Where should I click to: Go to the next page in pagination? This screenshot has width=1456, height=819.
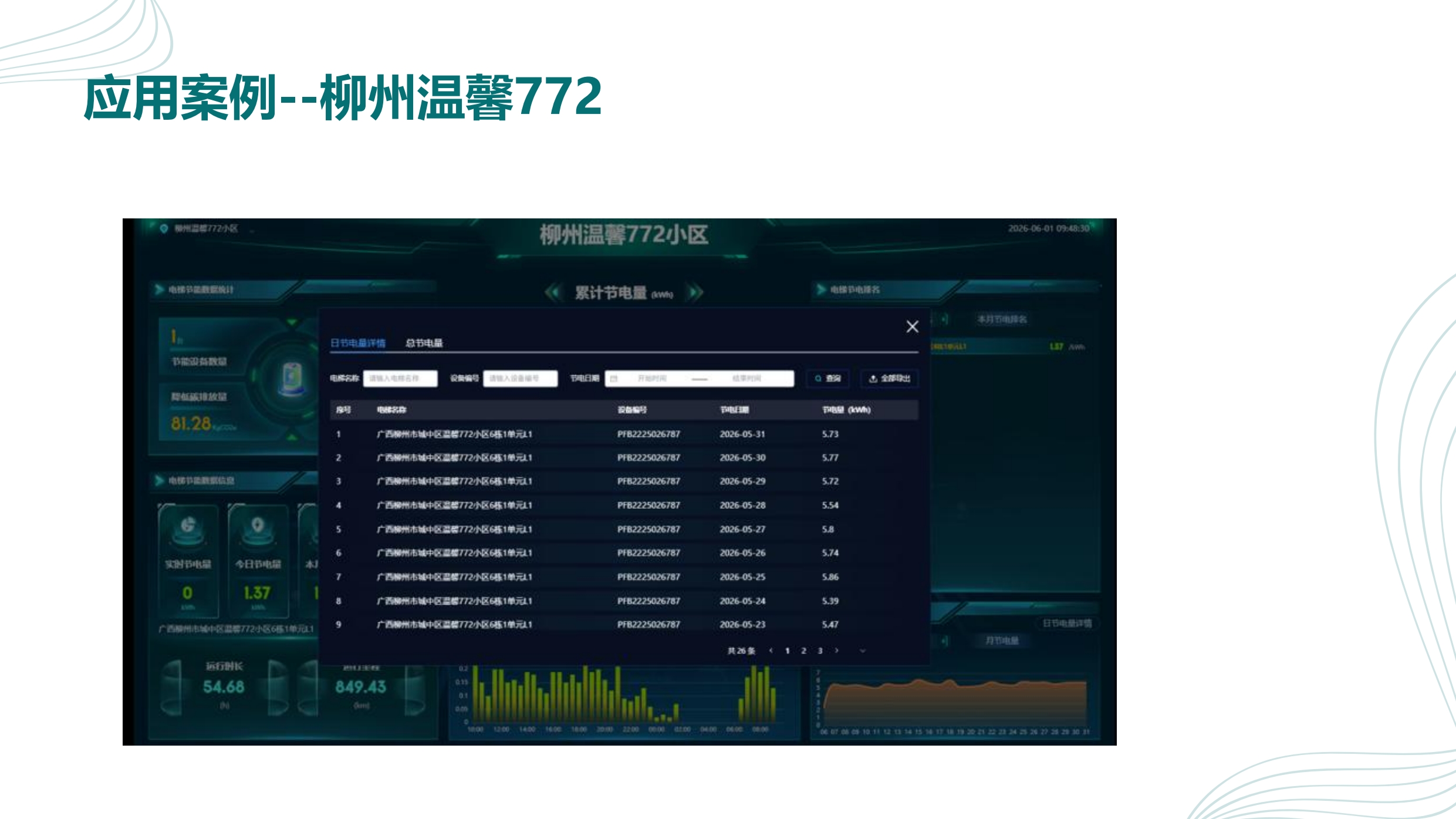(x=836, y=651)
